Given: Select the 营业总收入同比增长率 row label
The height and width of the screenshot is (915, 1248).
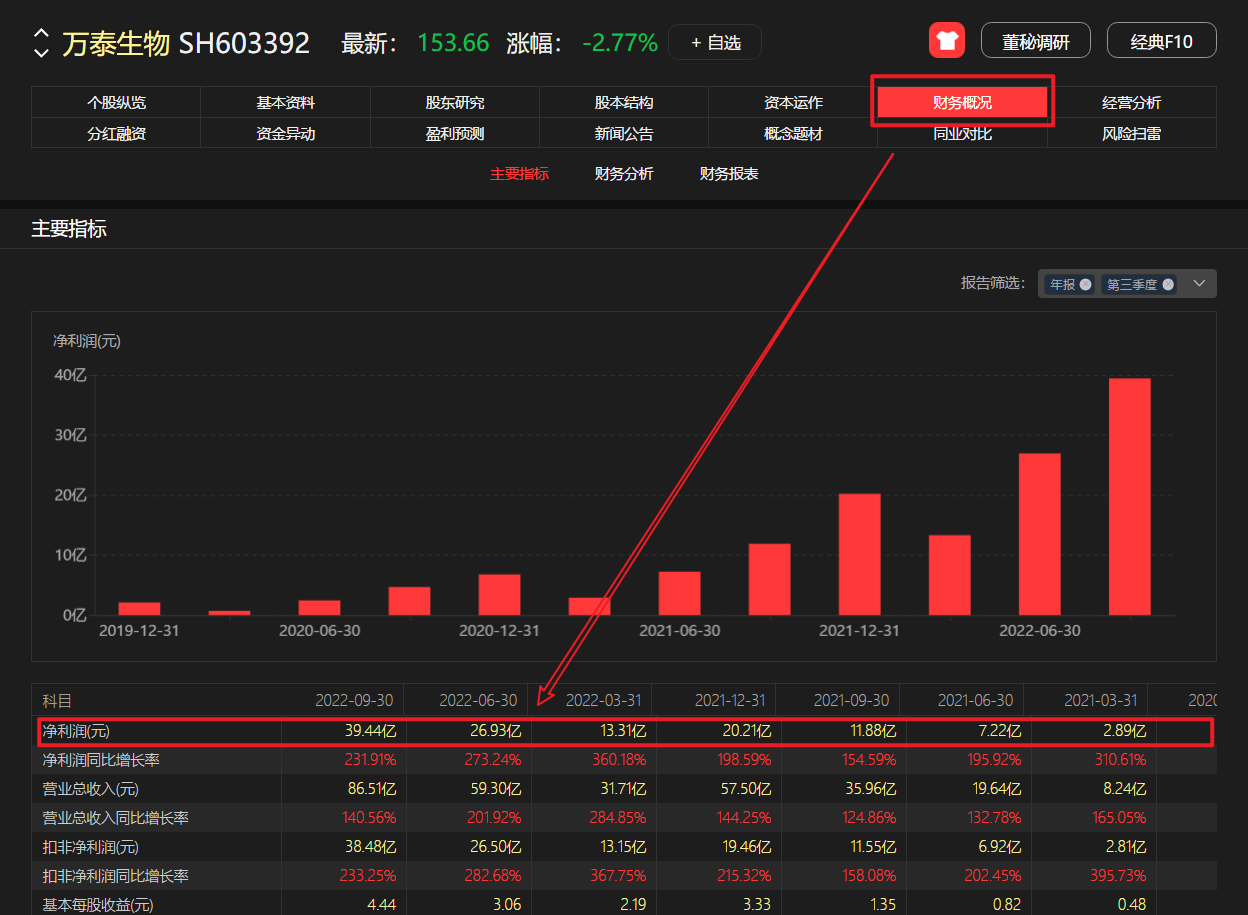Looking at the screenshot, I should click(115, 818).
